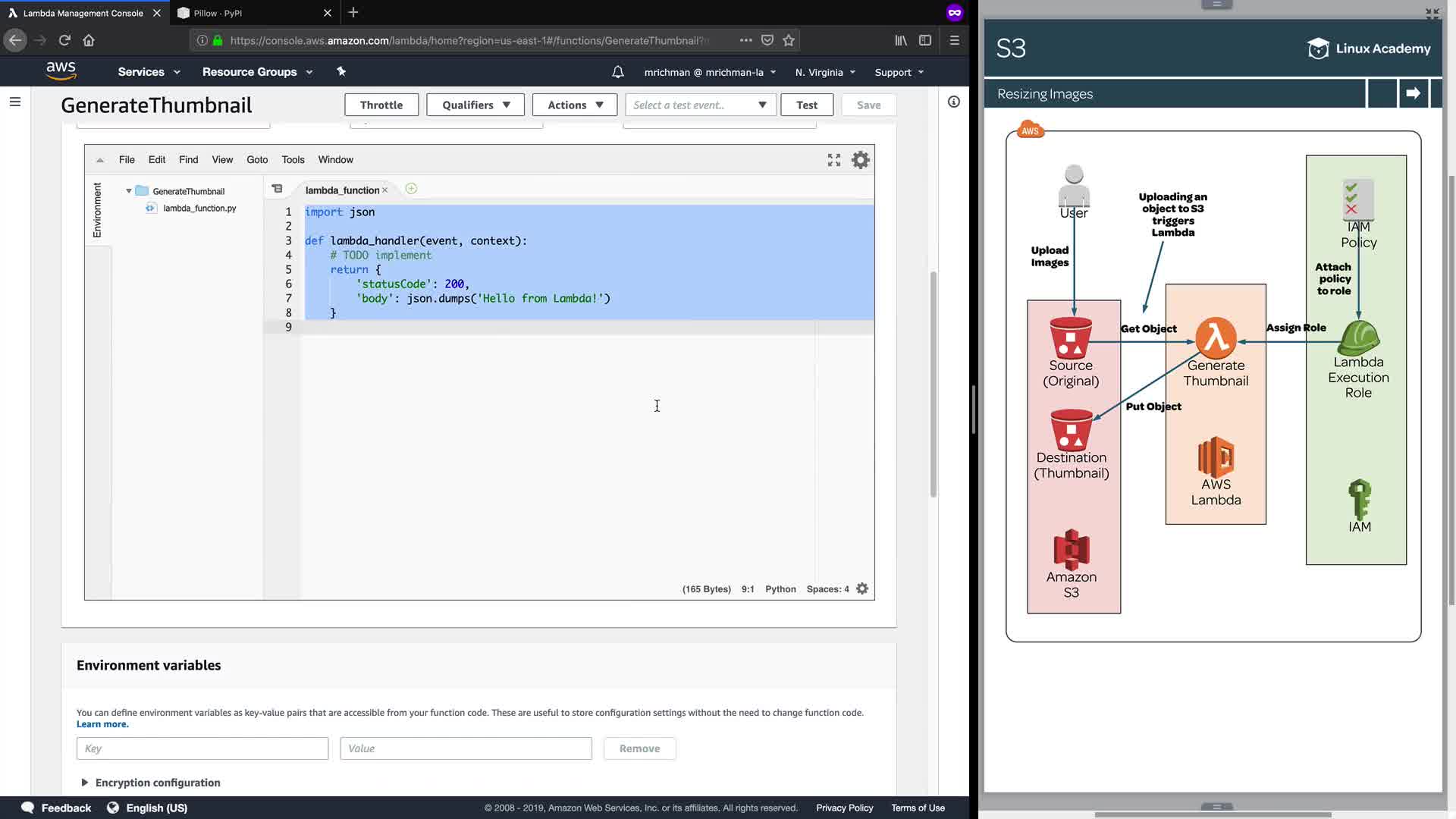Go to next slide arrow

pyautogui.click(x=1413, y=93)
